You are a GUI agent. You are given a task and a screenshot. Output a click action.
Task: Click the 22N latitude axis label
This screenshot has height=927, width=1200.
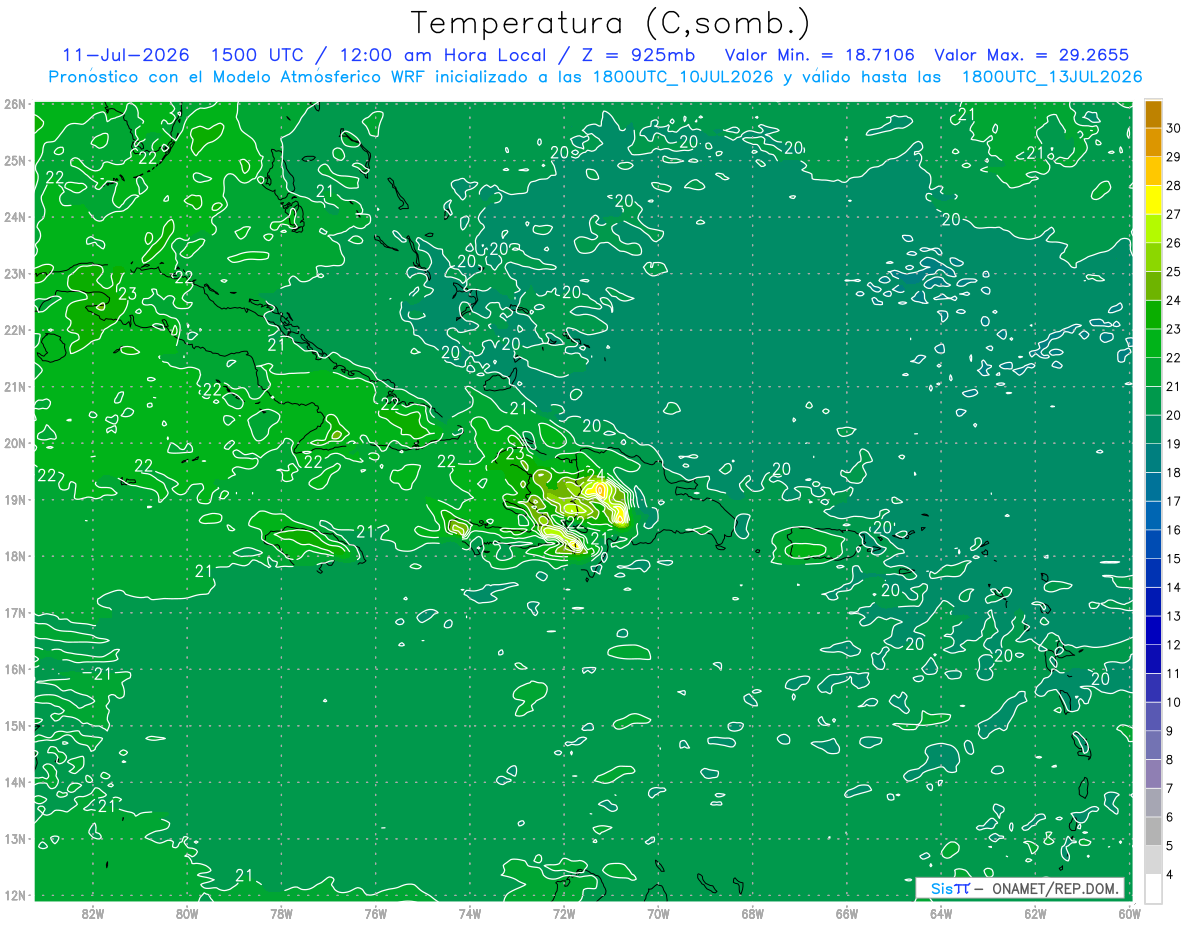coord(15,330)
